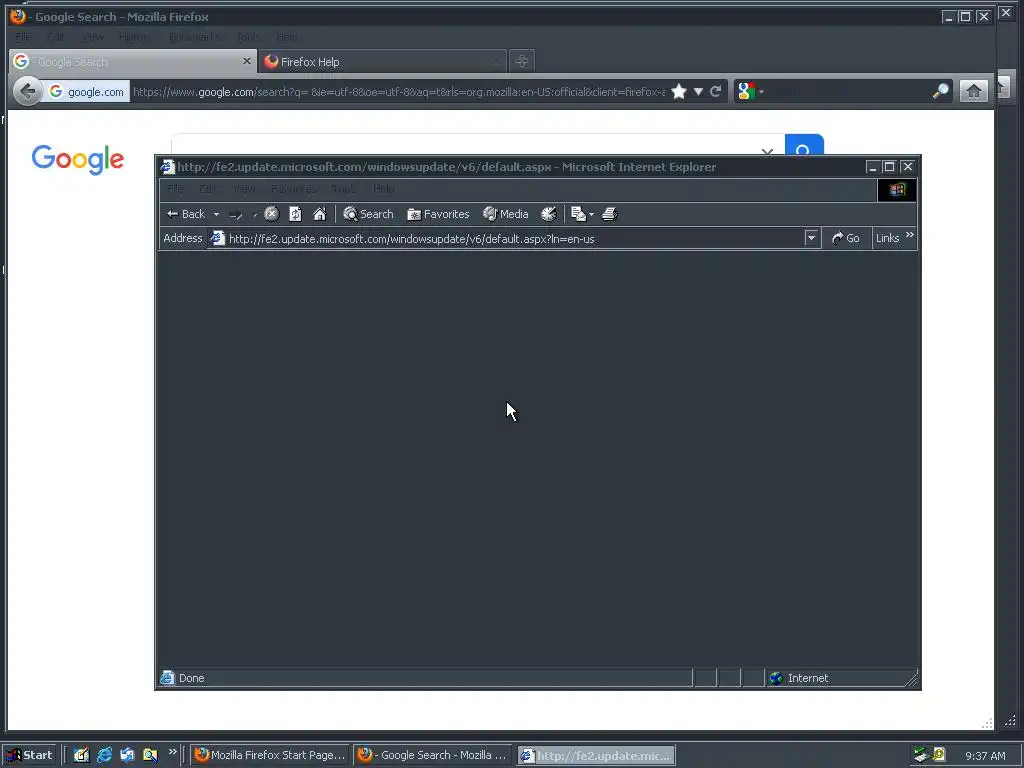Clear the Google search box with X
This screenshot has height=768, width=1024.
[x=767, y=151]
